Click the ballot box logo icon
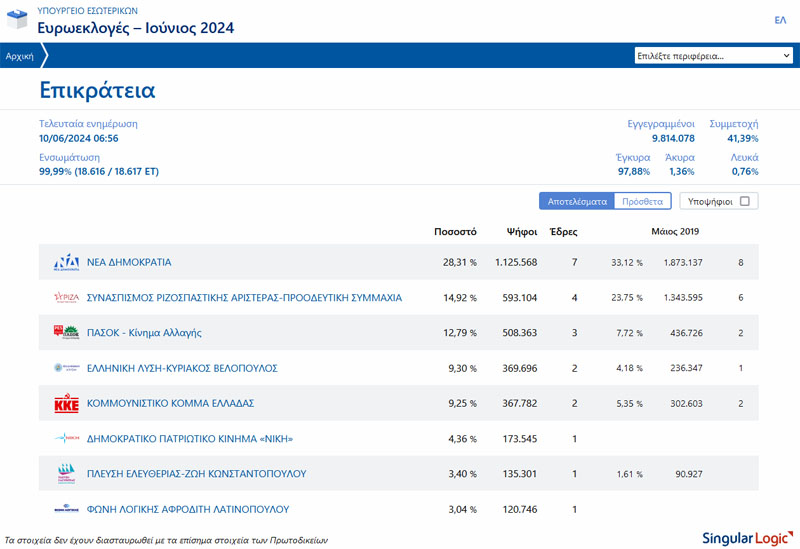This screenshot has height=549, width=800. tap(18, 20)
